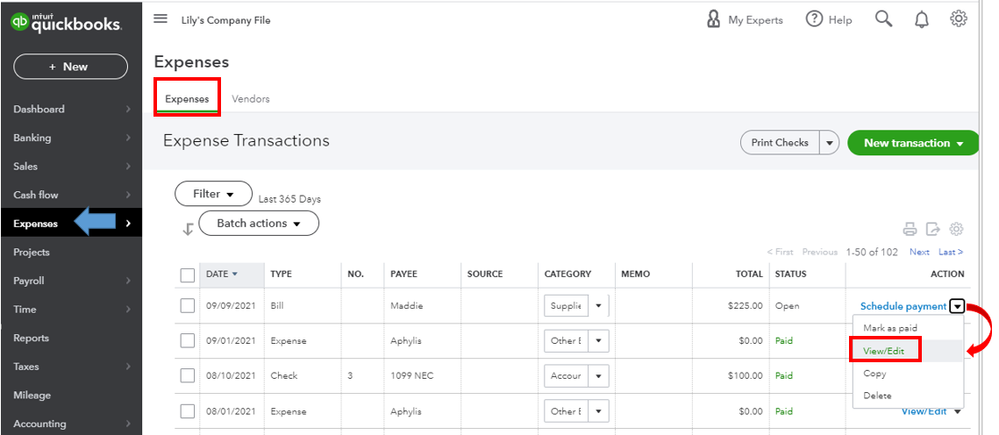The height and width of the screenshot is (435, 999).
Task: Click the export list icon above table
Action: pos(933,229)
